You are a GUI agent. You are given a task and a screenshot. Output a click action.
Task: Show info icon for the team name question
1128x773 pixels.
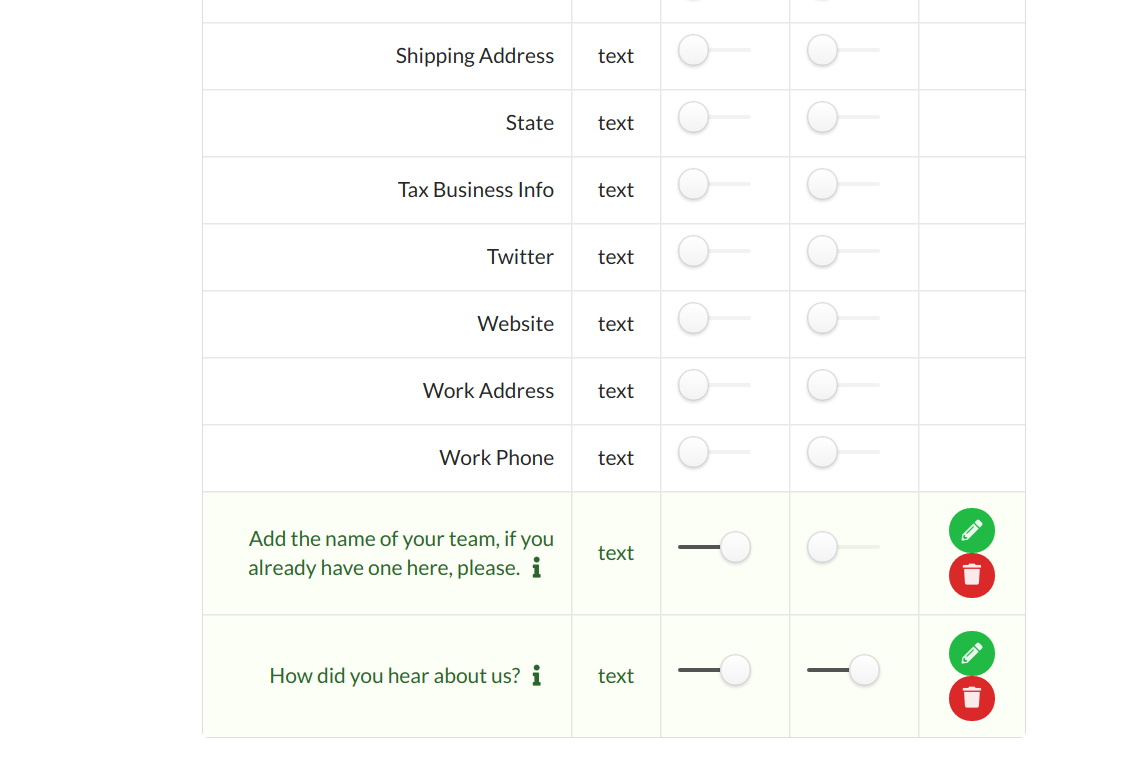point(536,568)
